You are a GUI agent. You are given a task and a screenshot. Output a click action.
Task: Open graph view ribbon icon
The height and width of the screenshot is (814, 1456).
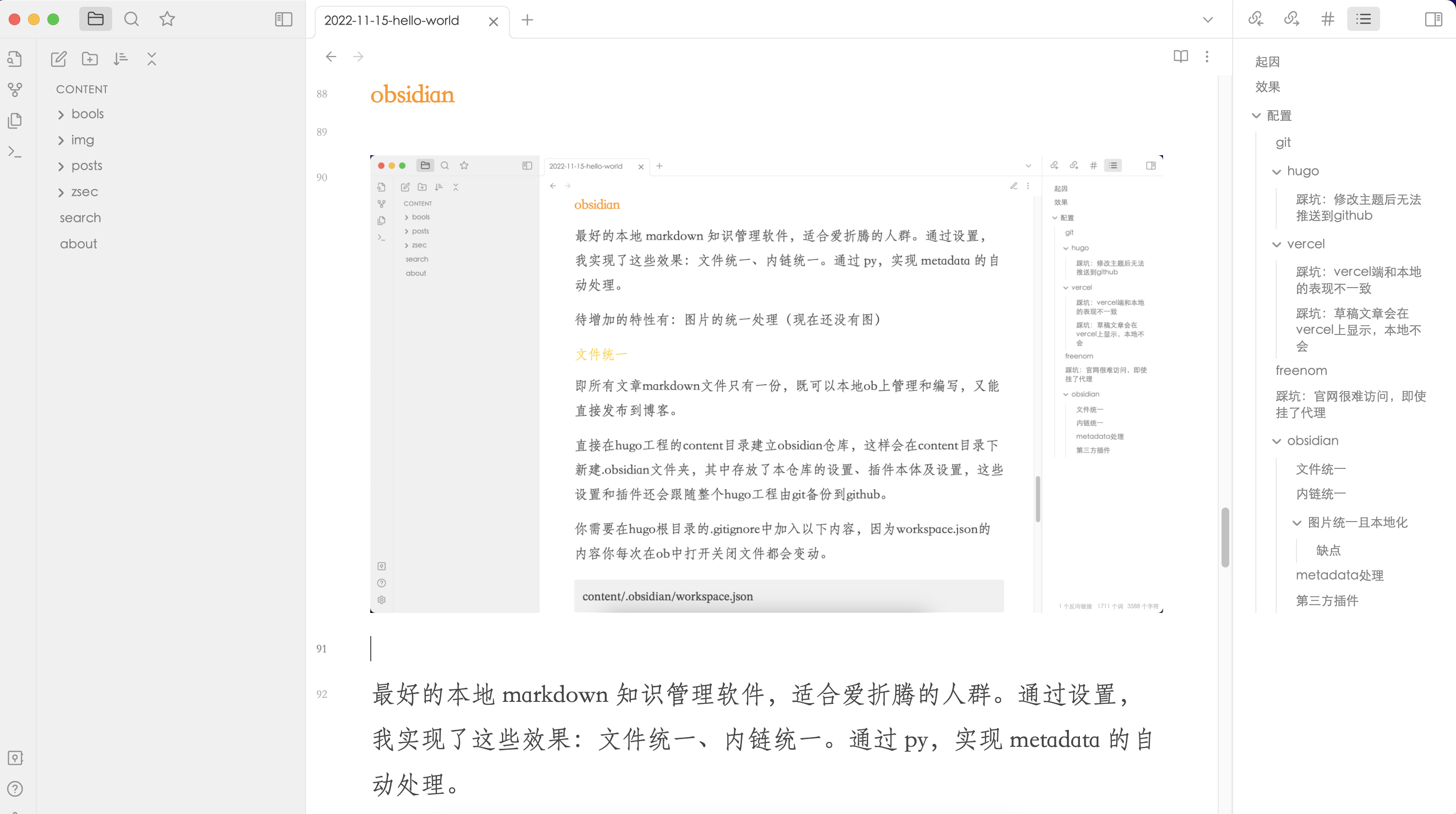tap(15, 89)
